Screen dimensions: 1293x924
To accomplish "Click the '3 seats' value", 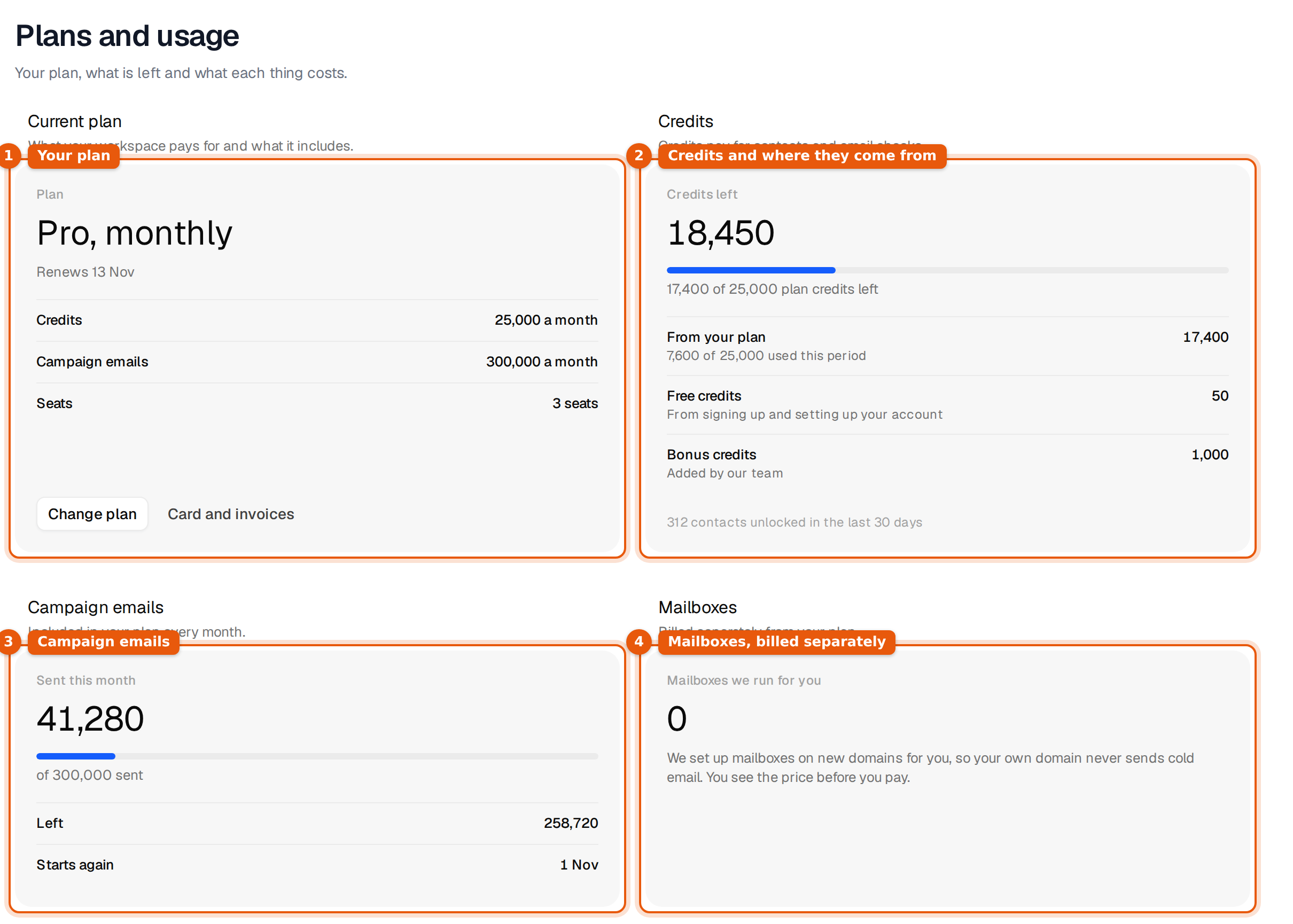I will pos(575,403).
